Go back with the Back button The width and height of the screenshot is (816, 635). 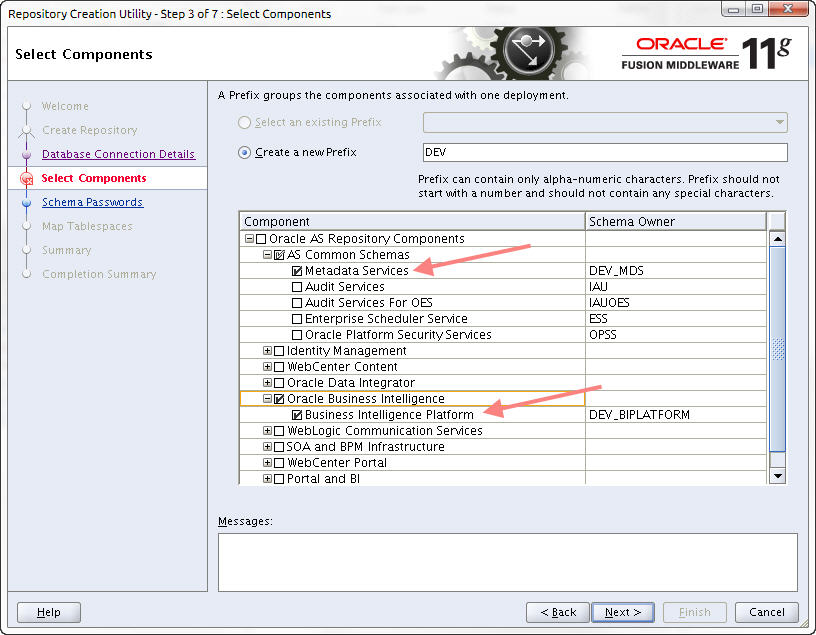(x=558, y=613)
